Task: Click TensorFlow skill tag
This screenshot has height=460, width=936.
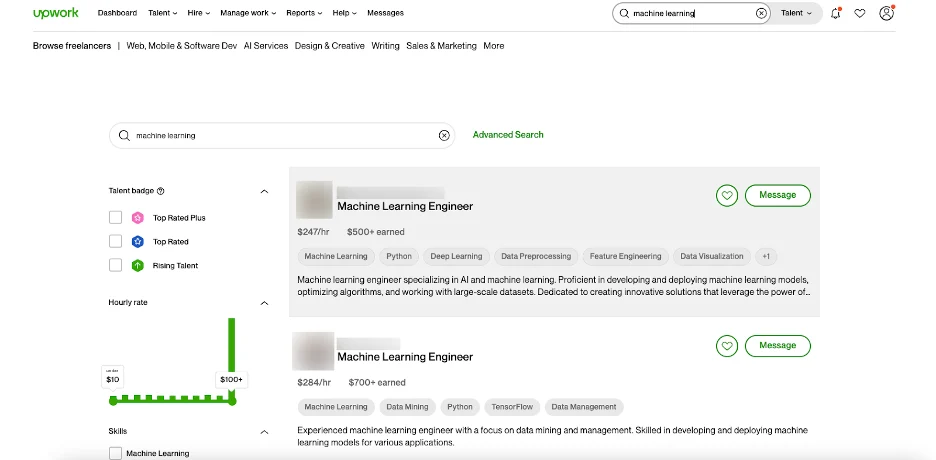Action: coord(512,407)
